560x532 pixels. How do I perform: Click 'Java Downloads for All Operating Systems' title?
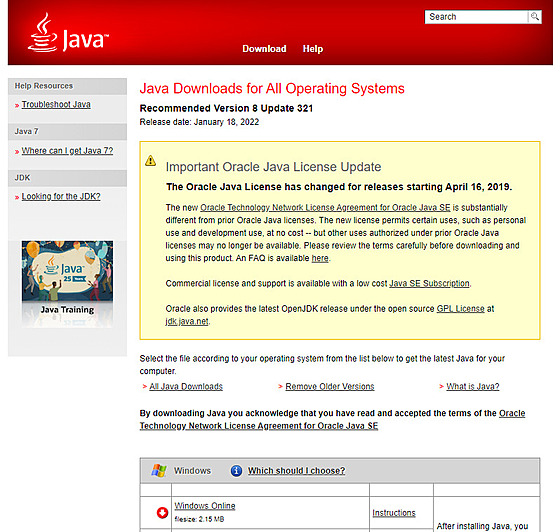(x=272, y=89)
